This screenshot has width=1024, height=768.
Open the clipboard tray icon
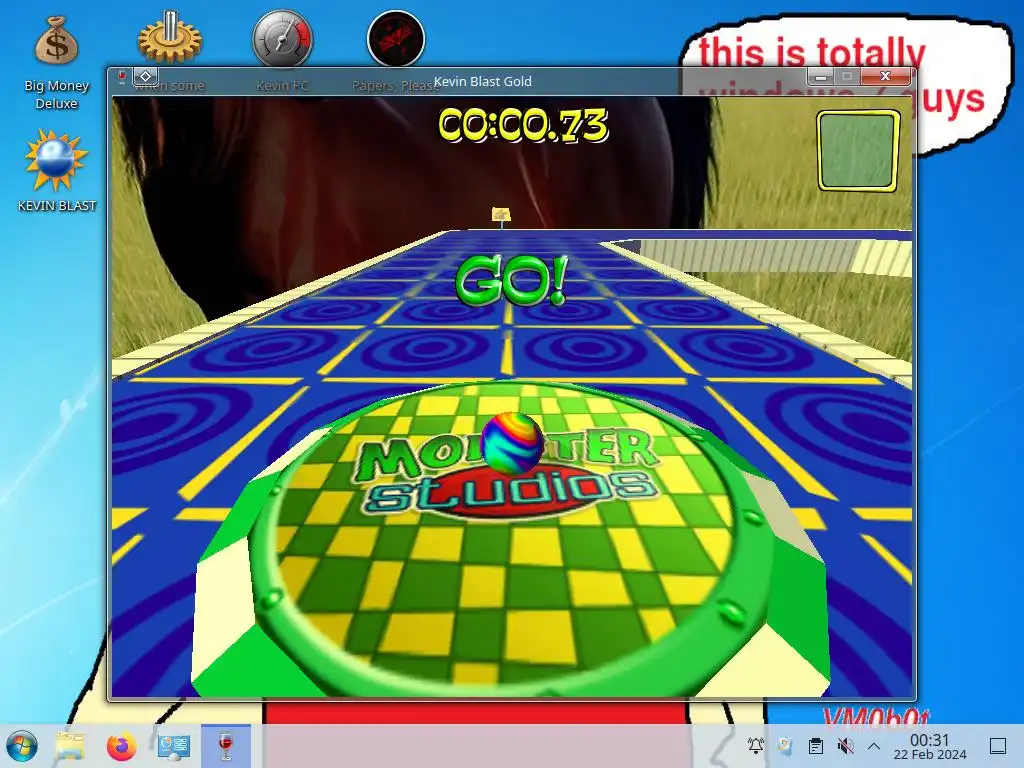tap(815, 745)
